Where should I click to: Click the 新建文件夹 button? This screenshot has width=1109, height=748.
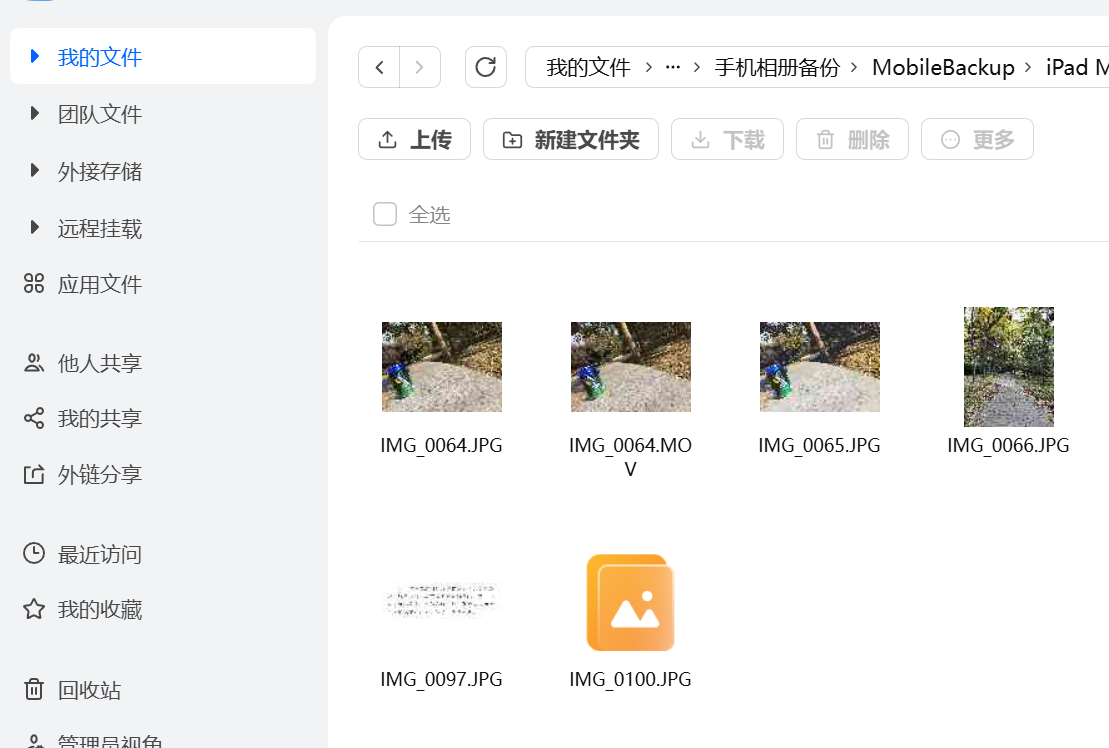tap(571, 139)
